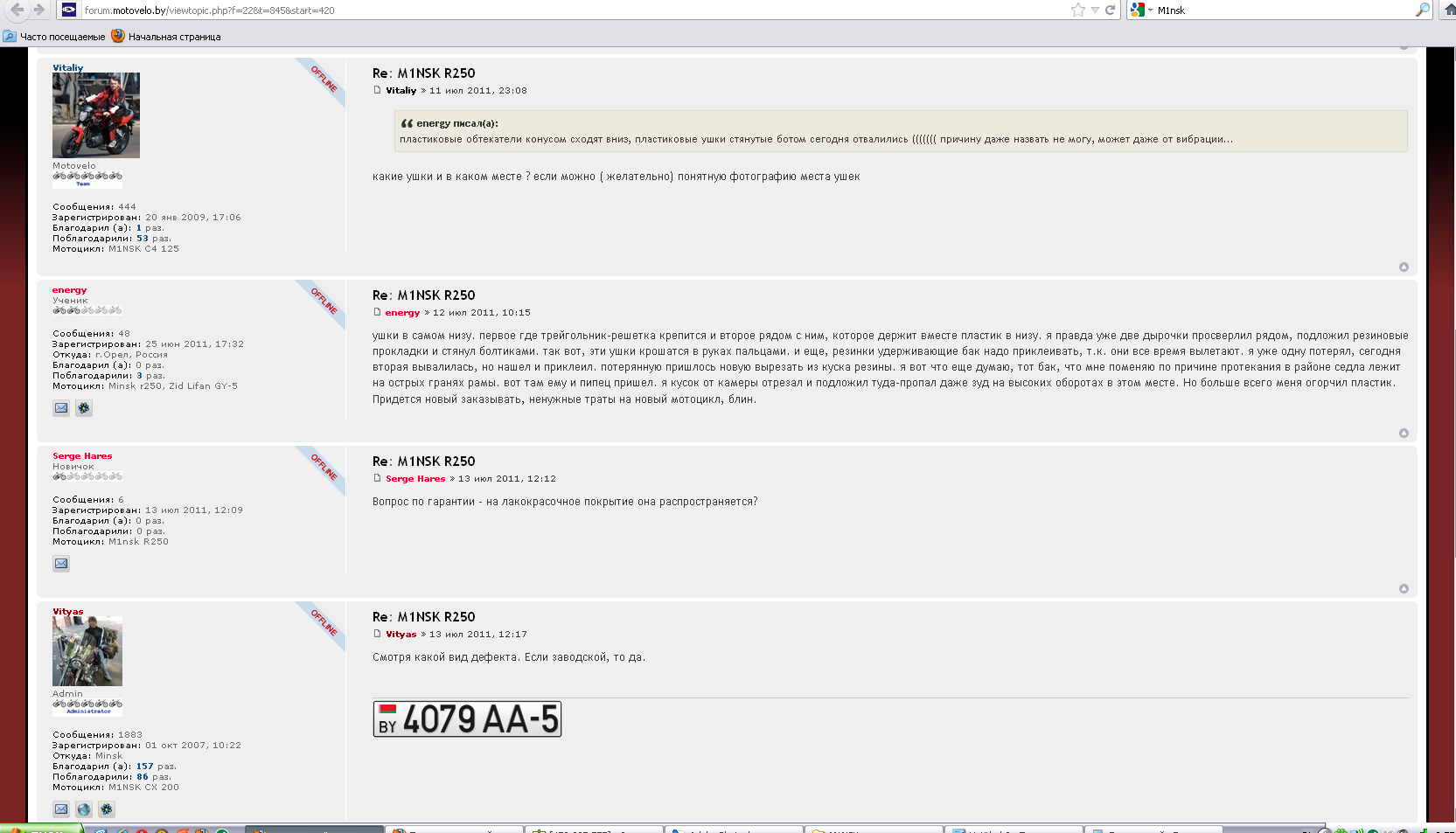
Task: Click the quoted text 'energy писал(а):'
Action: [x=457, y=123]
